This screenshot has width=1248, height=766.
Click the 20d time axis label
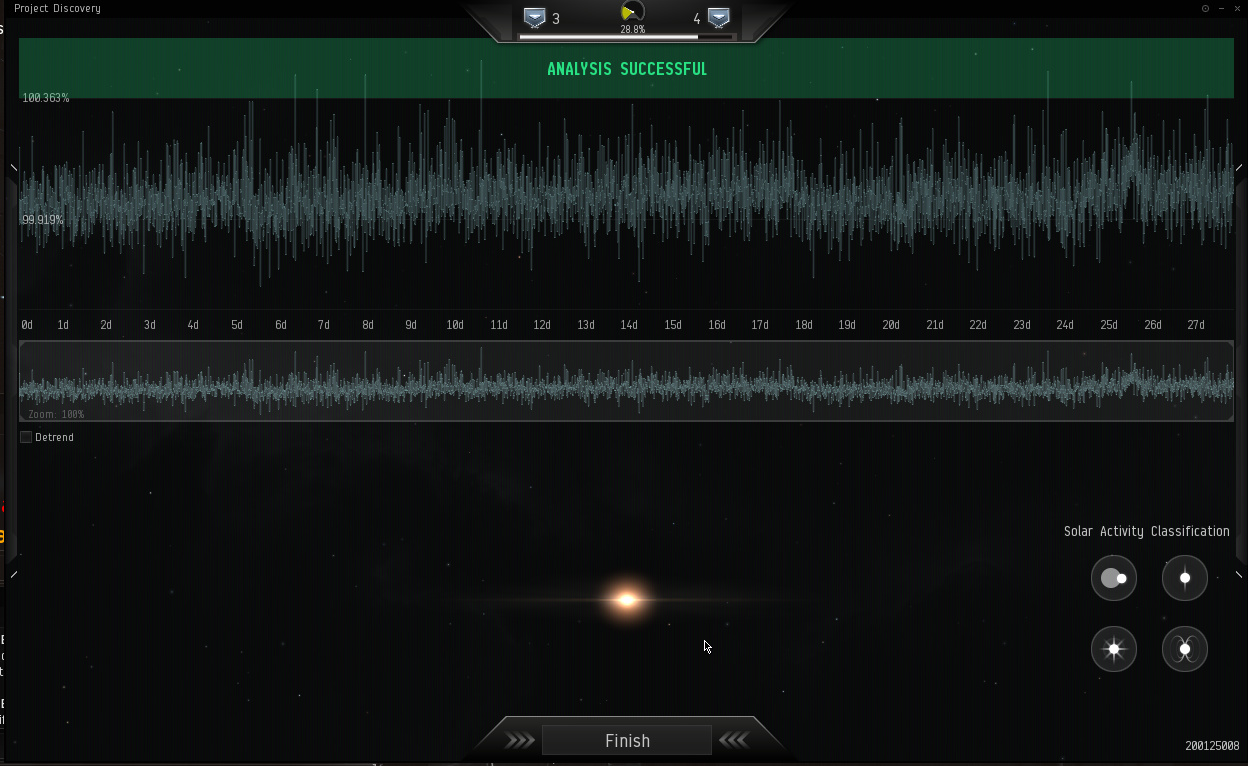[891, 325]
